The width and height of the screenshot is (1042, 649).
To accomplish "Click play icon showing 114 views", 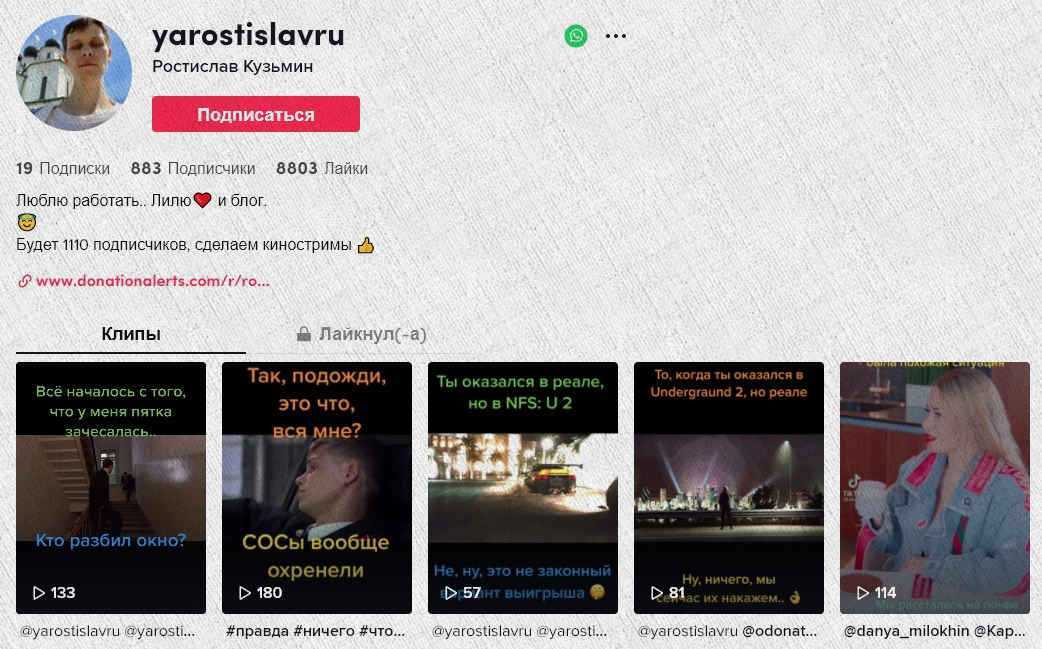I will point(863,593).
